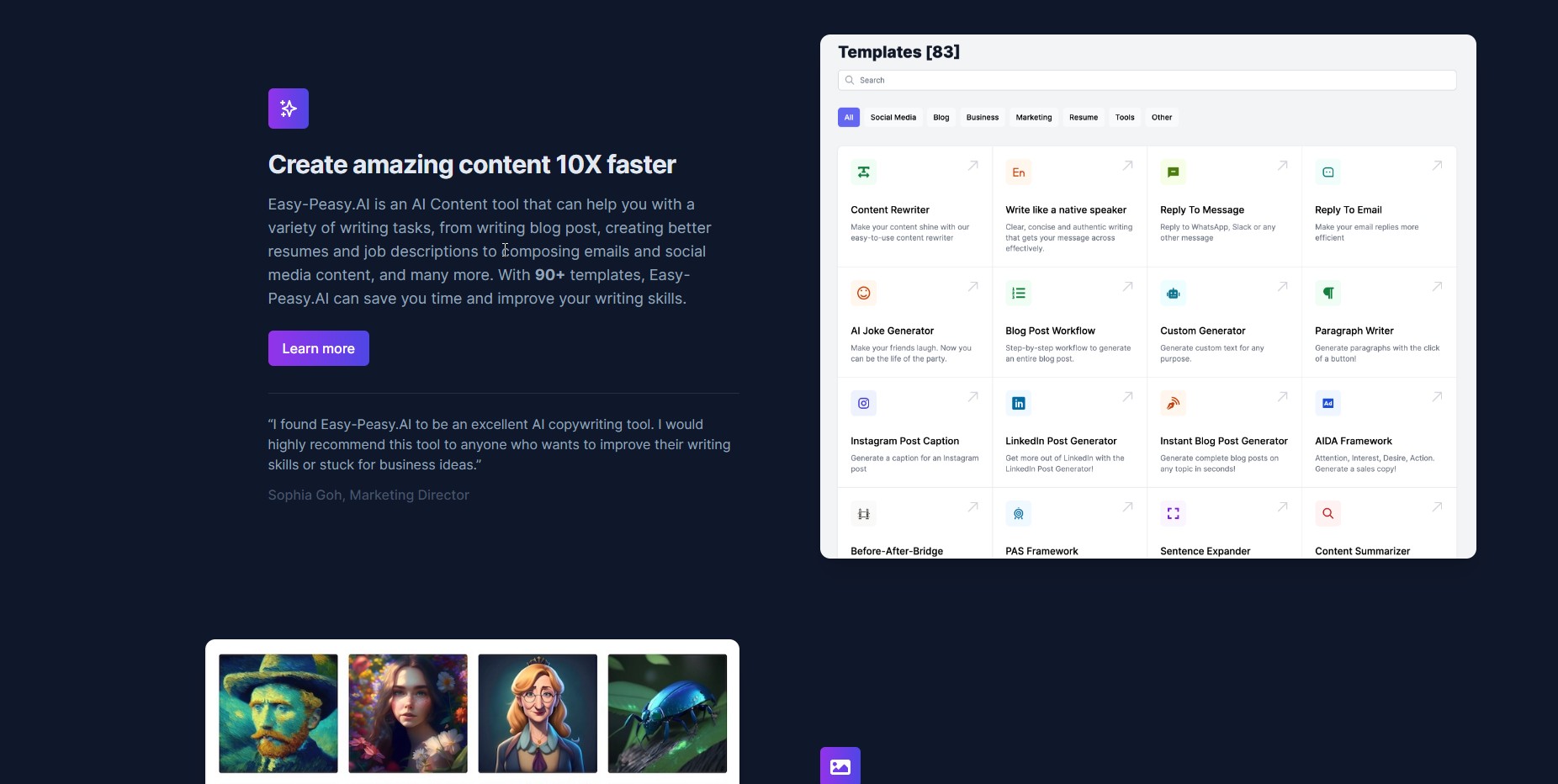1558x784 pixels.
Task: Click arrow icon on AI Joke Generator card
Action: 972,287
